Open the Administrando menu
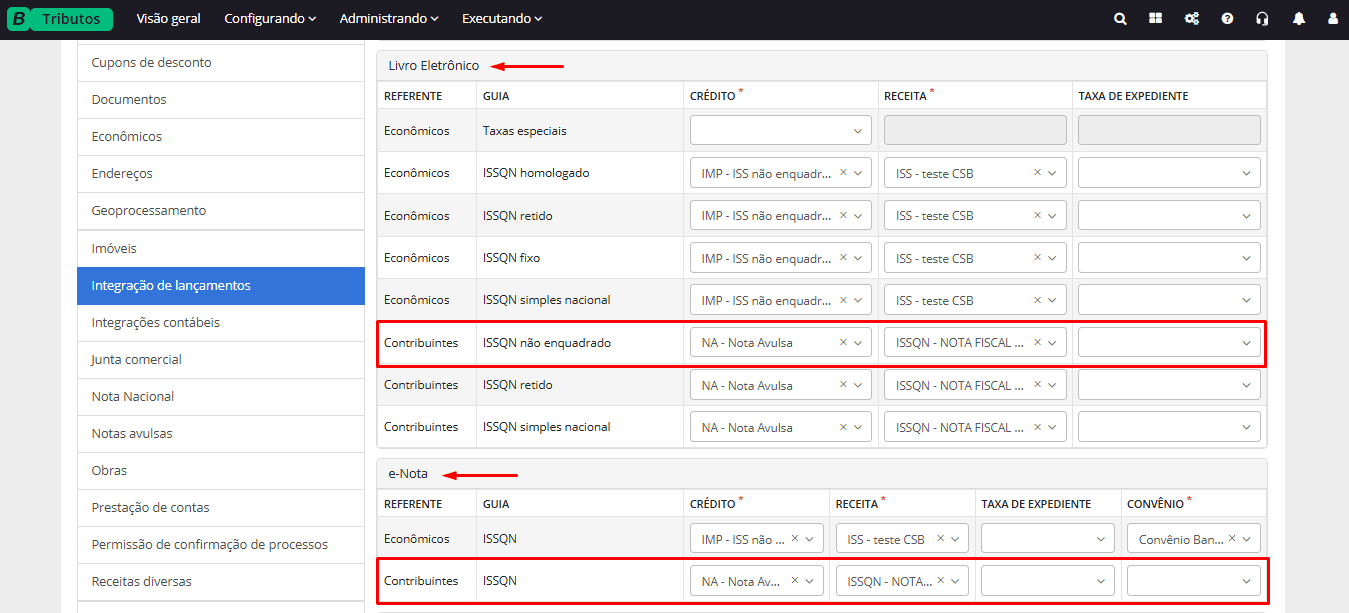The height and width of the screenshot is (613, 1349). 388,19
